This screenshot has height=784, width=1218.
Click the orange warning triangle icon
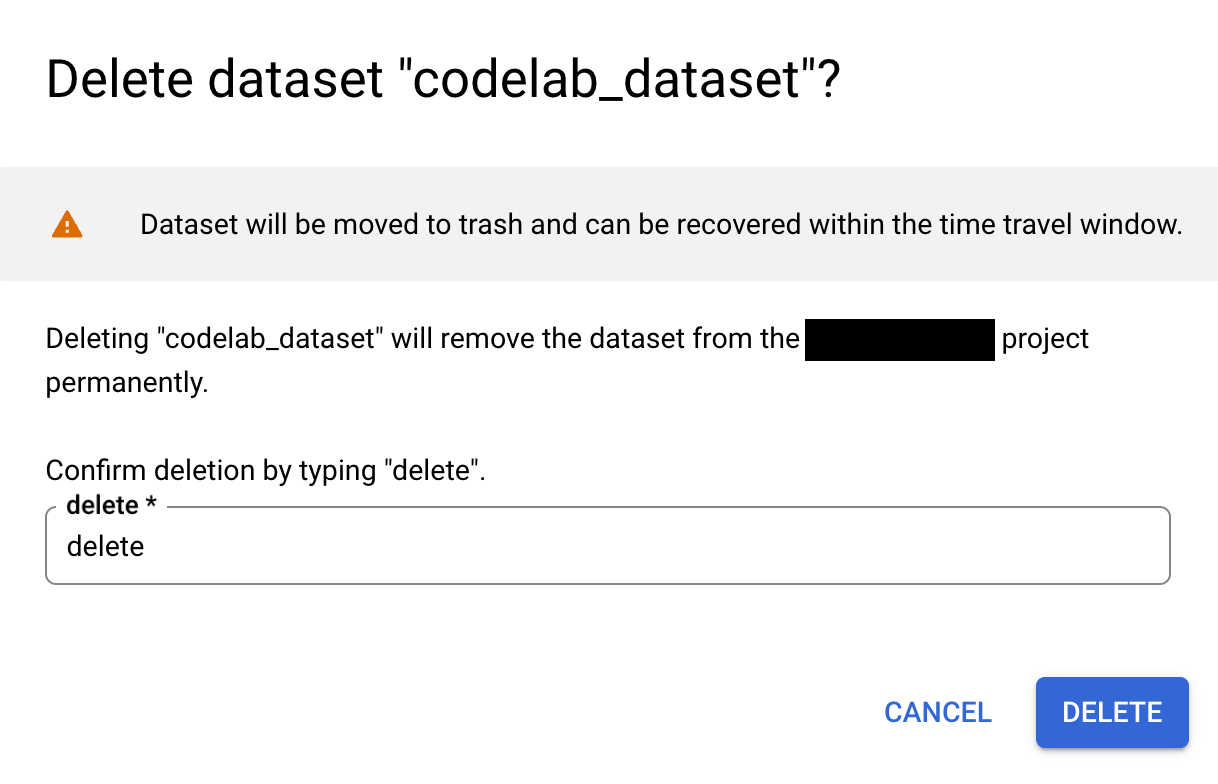click(66, 224)
